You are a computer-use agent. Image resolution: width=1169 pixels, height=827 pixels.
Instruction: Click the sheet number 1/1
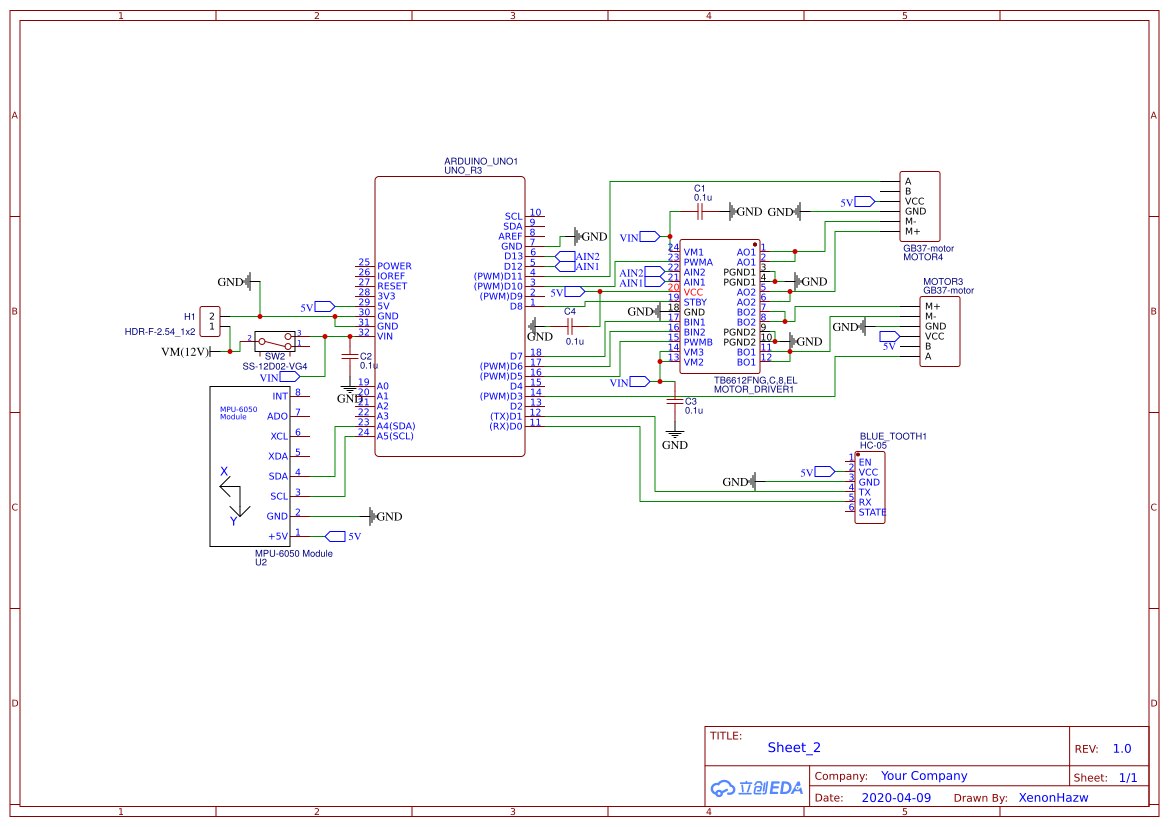coord(1128,778)
